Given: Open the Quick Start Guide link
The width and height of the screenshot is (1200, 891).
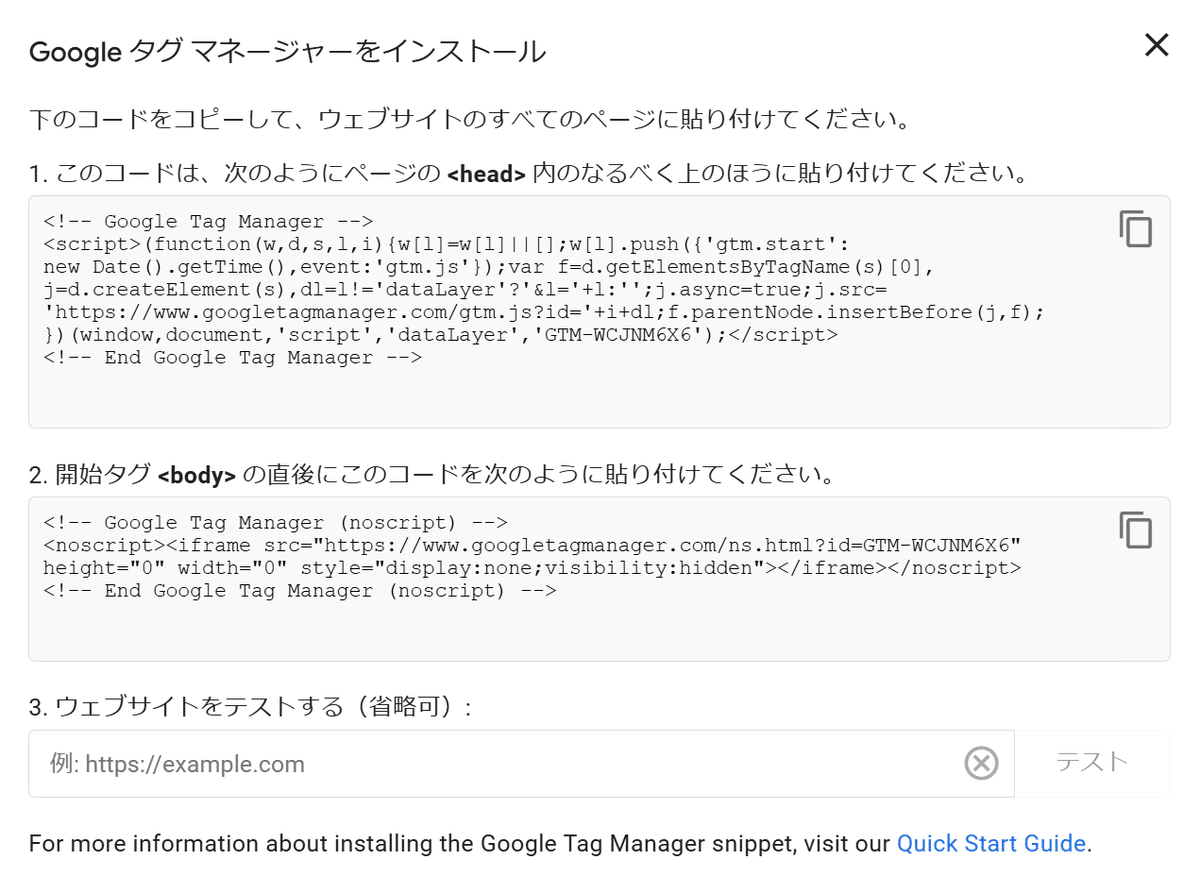Looking at the screenshot, I should click(991, 843).
